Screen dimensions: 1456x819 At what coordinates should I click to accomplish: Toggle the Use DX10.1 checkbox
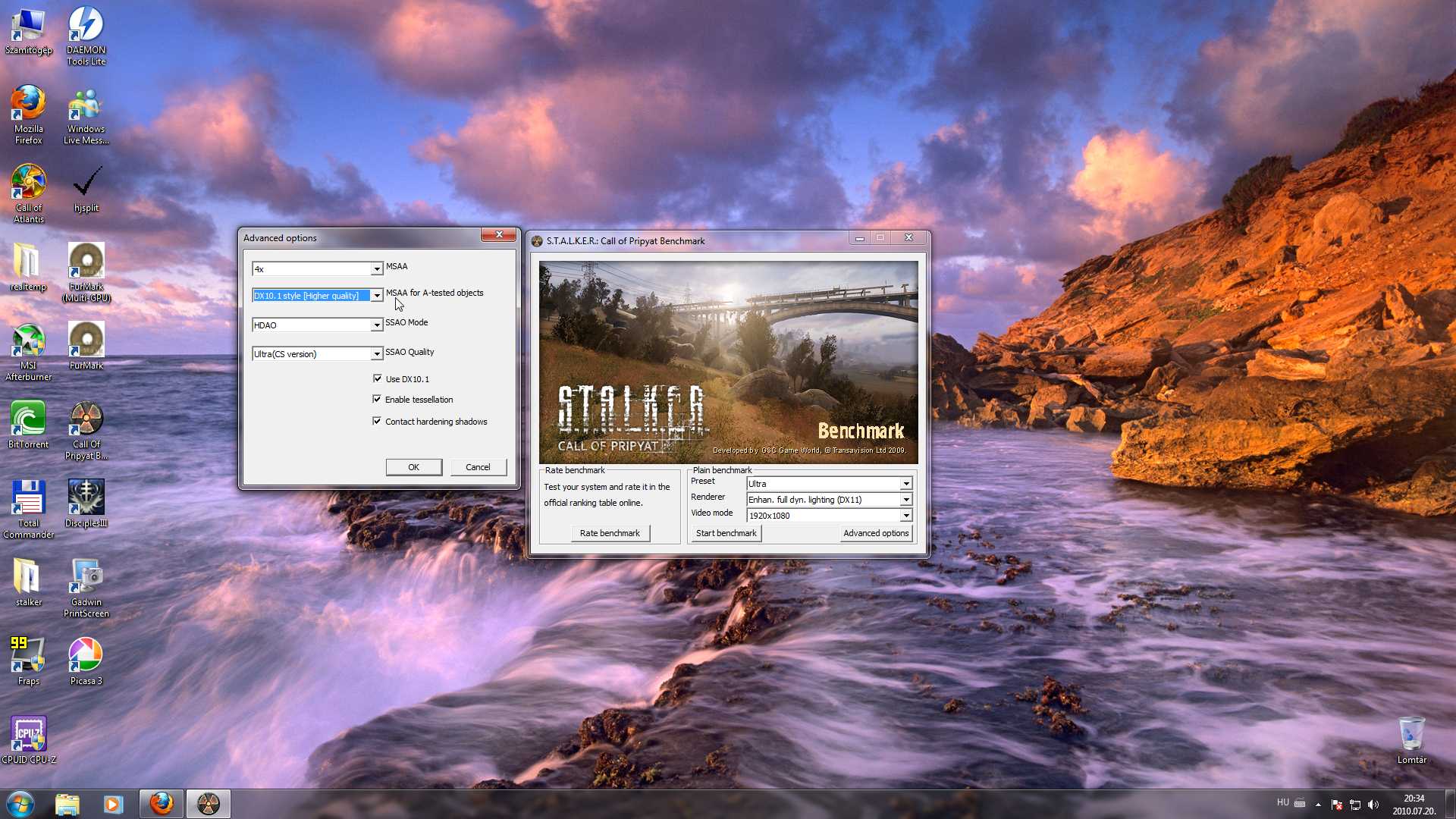point(378,378)
